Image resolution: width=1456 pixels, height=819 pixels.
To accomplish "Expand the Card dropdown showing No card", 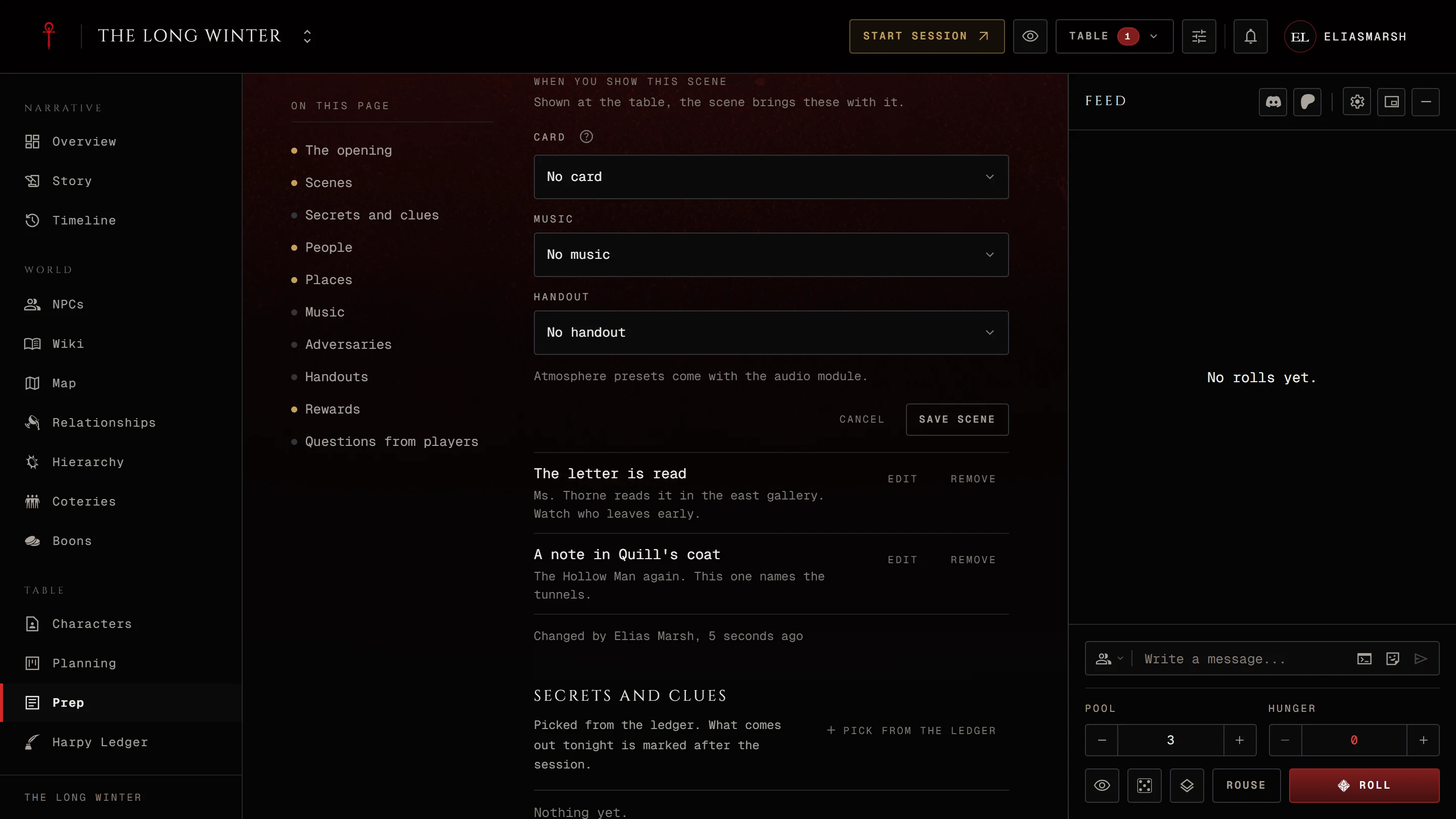I will (x=771, y=177).
